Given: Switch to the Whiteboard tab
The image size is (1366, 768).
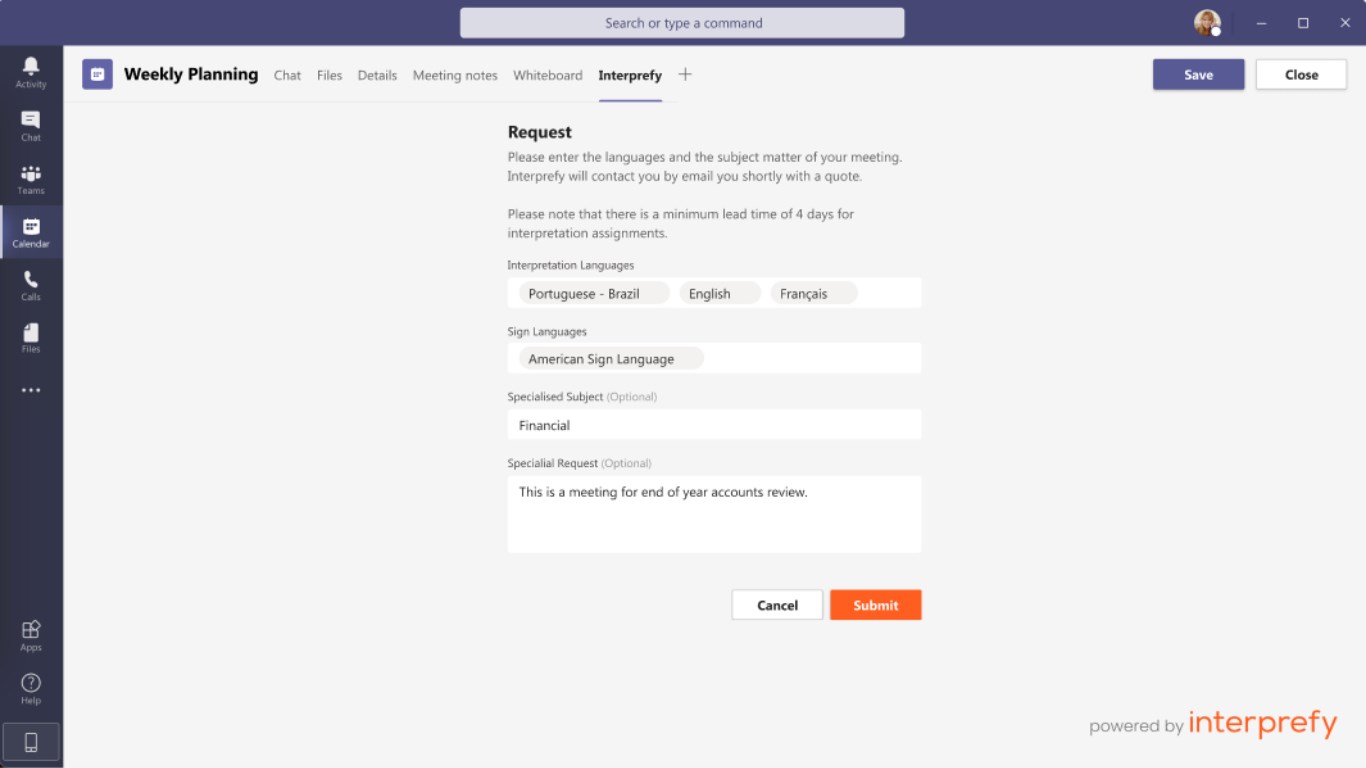Looking at the screenshot, I should (x=547, y=75).
